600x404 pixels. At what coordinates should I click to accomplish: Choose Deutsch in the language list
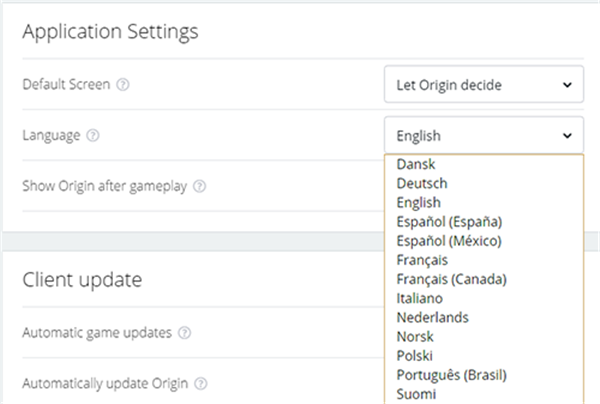coord(421,183)
